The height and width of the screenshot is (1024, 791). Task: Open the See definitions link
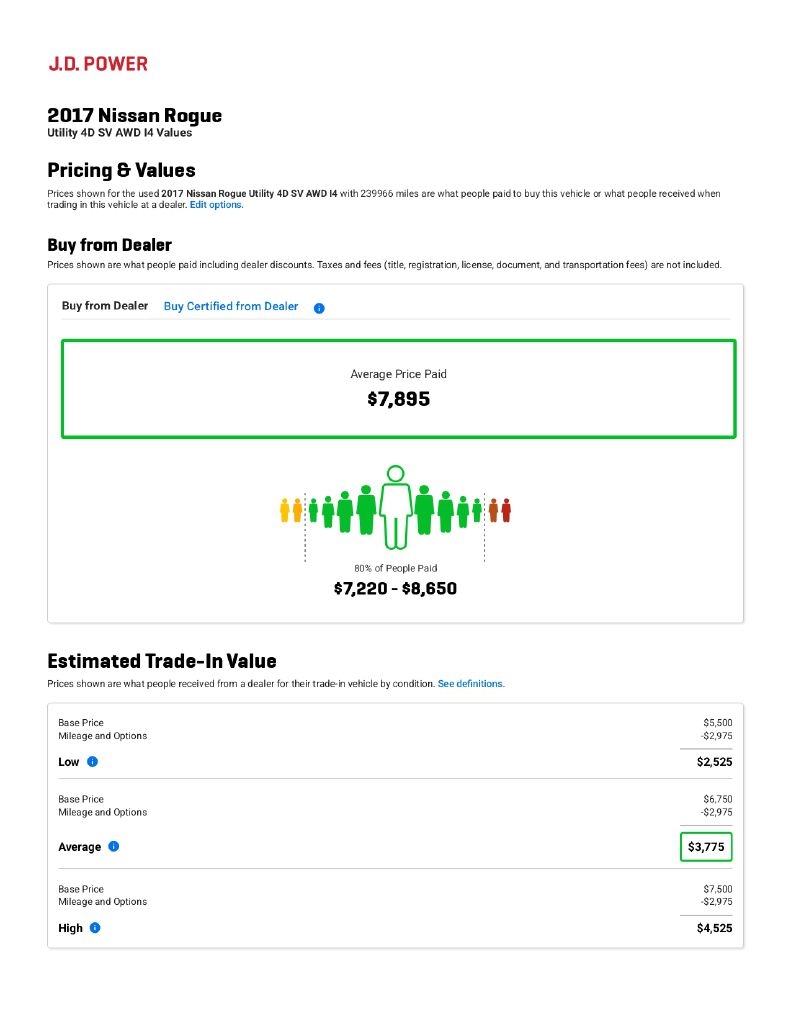(x=471, y=684)
